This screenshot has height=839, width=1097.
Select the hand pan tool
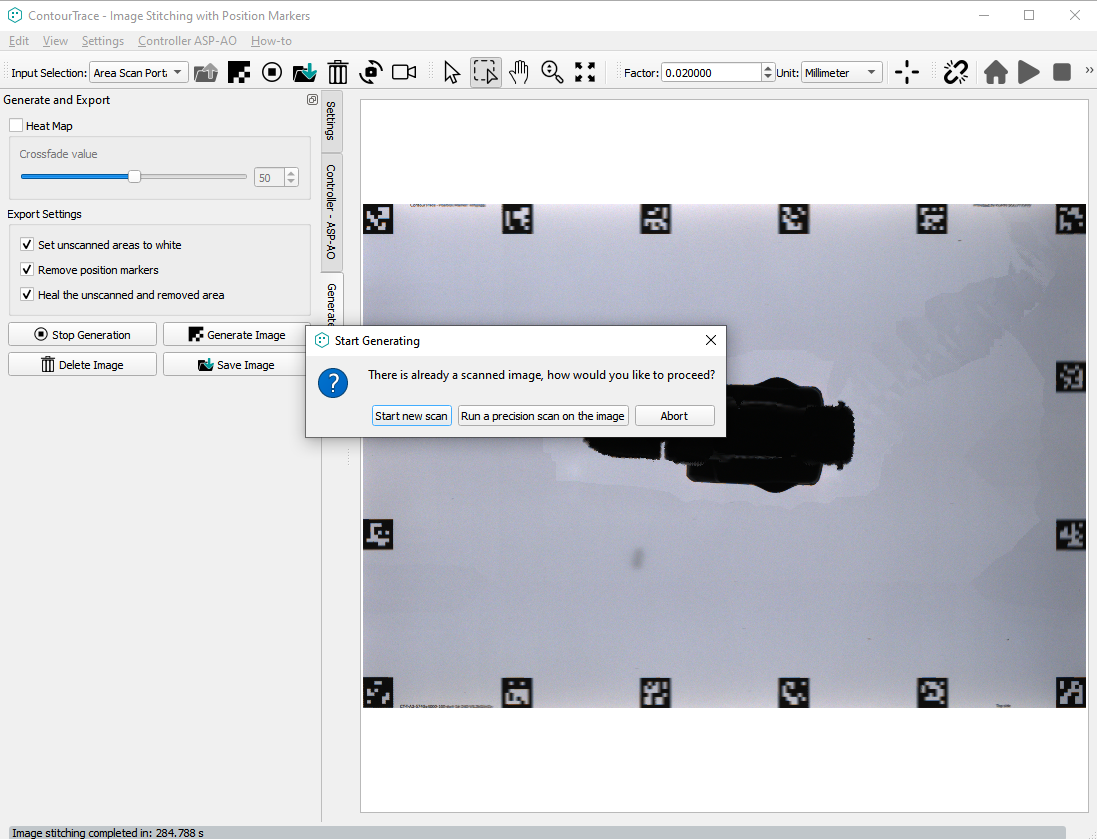point(518,72)
